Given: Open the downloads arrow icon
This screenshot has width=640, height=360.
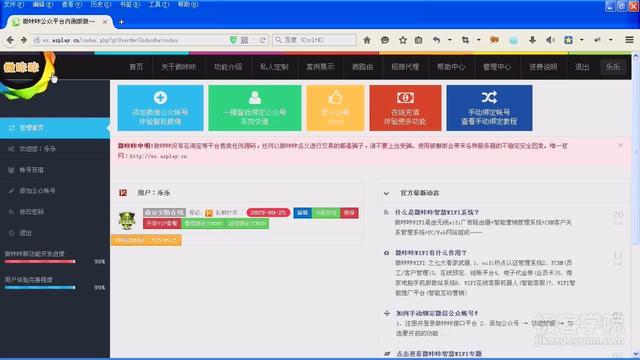Looking at the screenshot, I should [x=532, y=40].
